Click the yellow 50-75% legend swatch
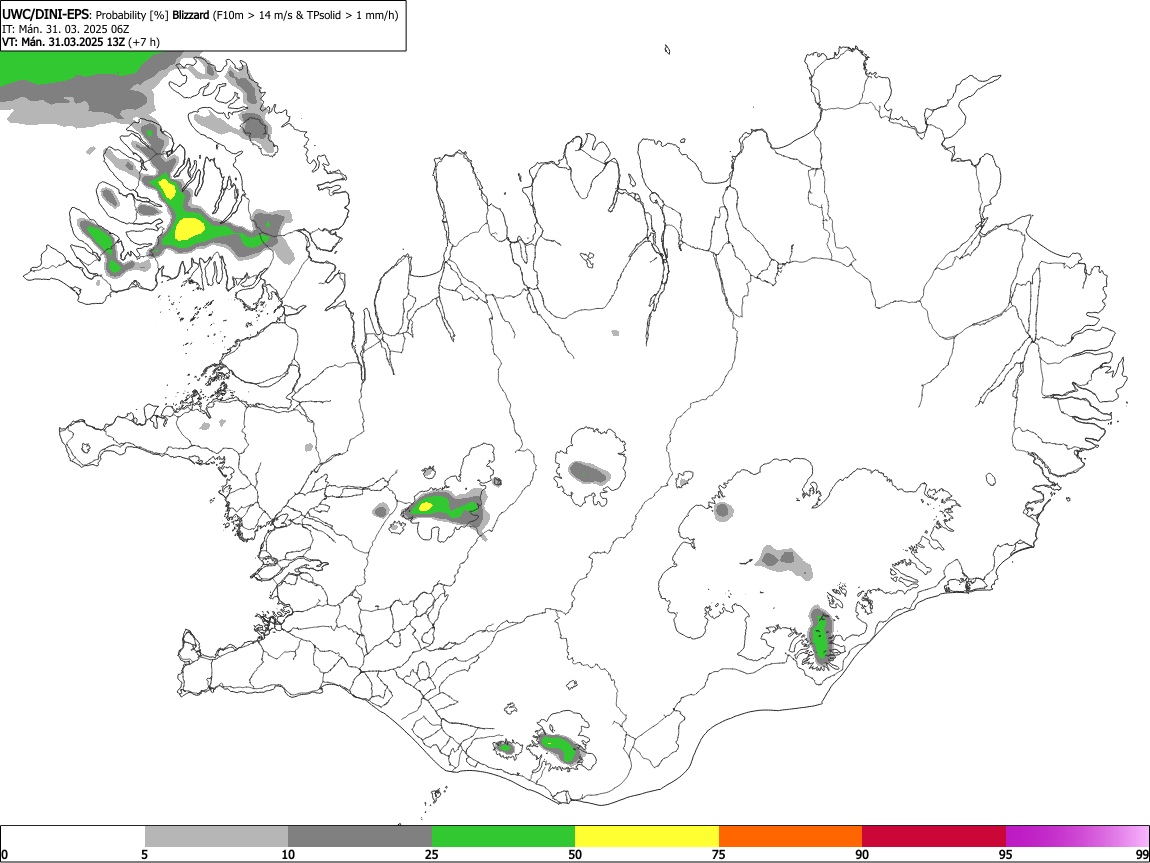This screenshot has width=1150, height=863. click(x=647, y=837)
